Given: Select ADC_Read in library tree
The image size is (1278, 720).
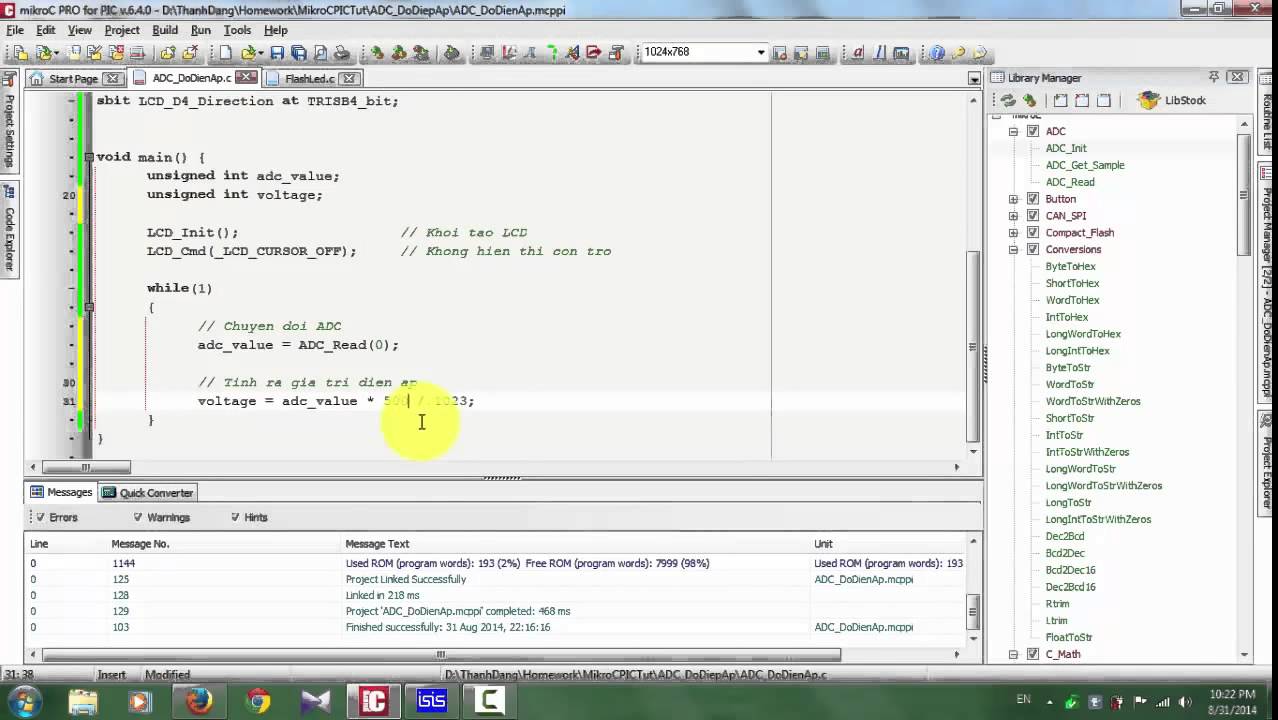Looking at the screenshot, I should pos(1070,182).
